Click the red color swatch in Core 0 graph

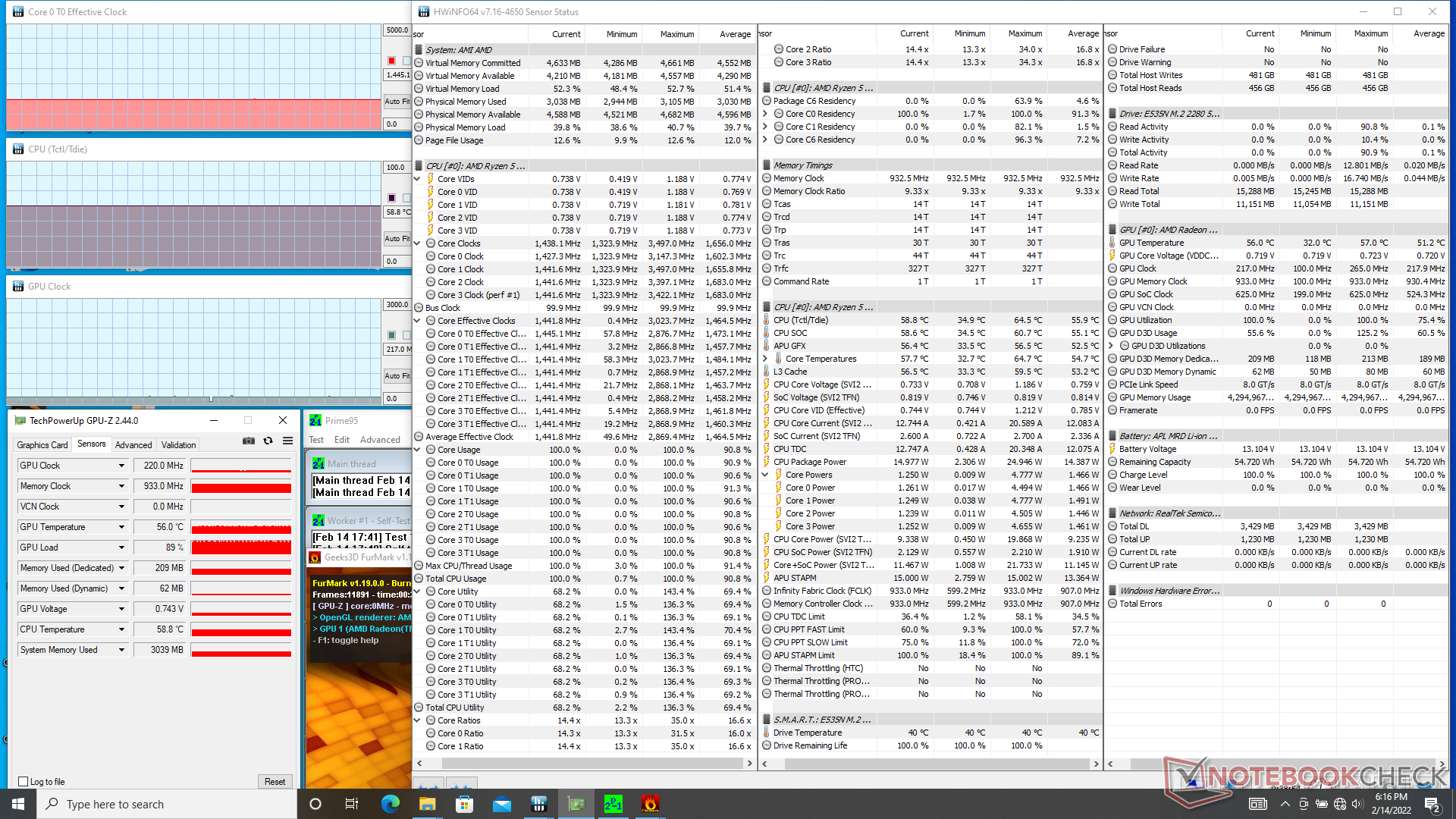(x=391, y=61)
